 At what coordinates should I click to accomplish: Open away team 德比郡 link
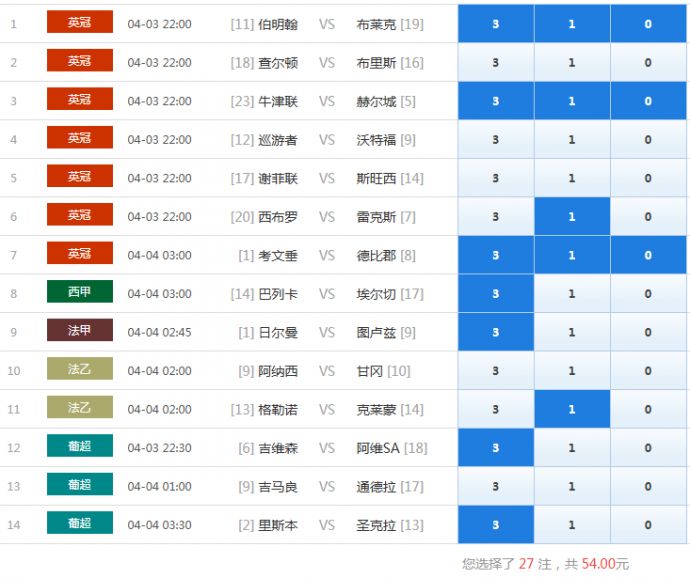(376, 256)
